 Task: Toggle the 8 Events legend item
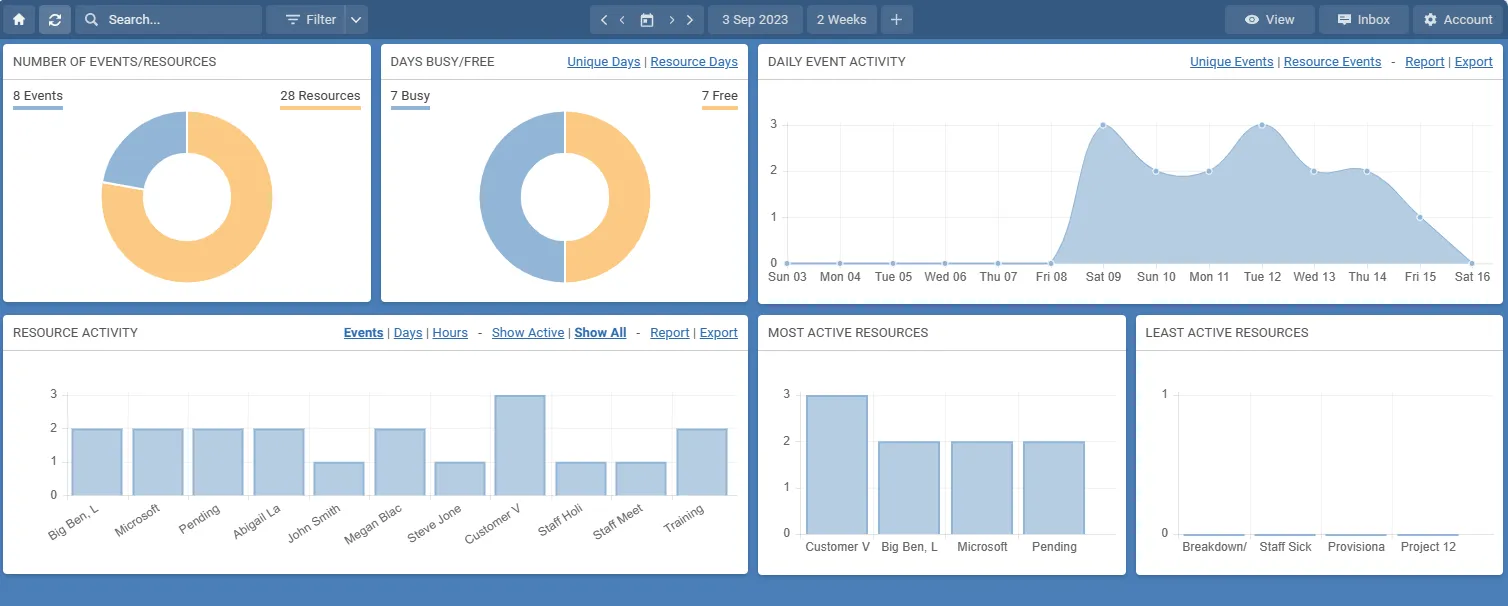[38, 98]
